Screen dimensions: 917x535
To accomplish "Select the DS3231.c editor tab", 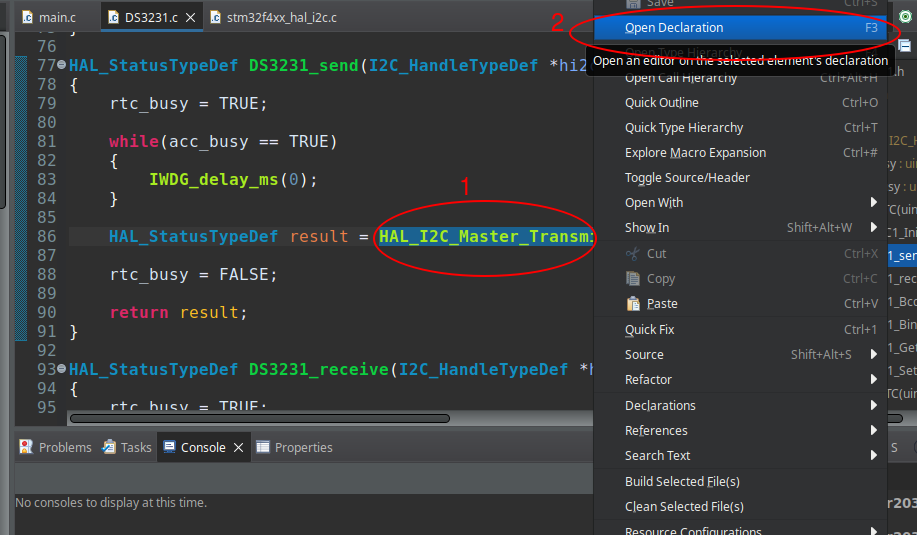I will coord(151,18).
